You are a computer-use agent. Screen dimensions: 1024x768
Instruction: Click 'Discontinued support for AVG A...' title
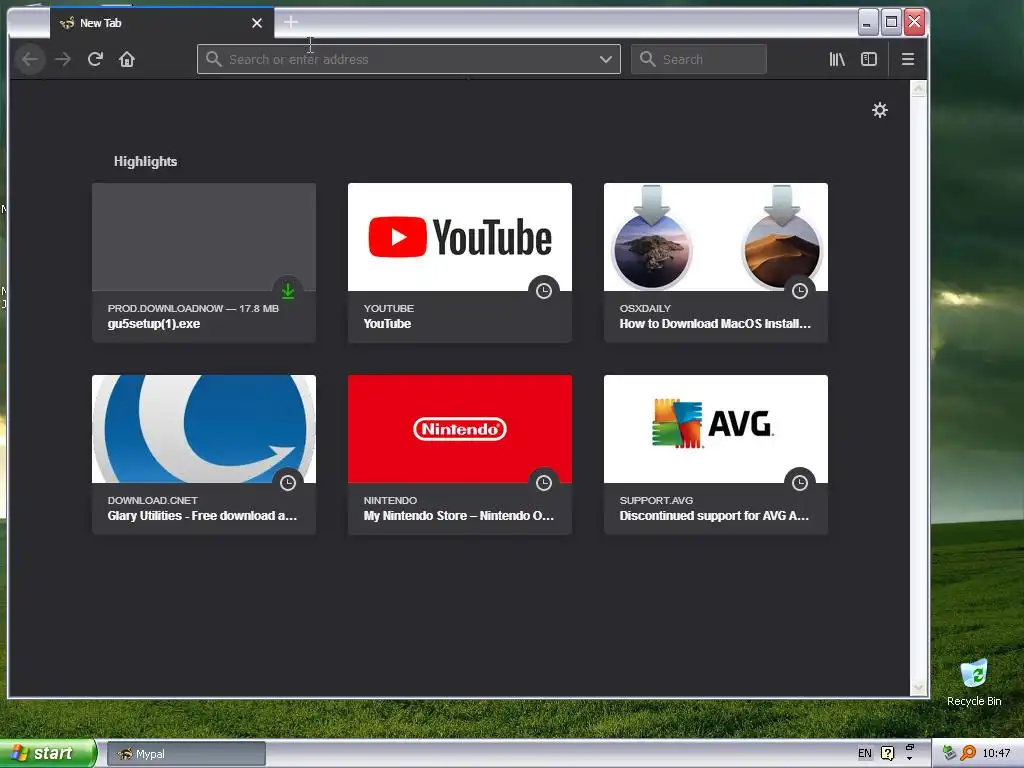714,516
